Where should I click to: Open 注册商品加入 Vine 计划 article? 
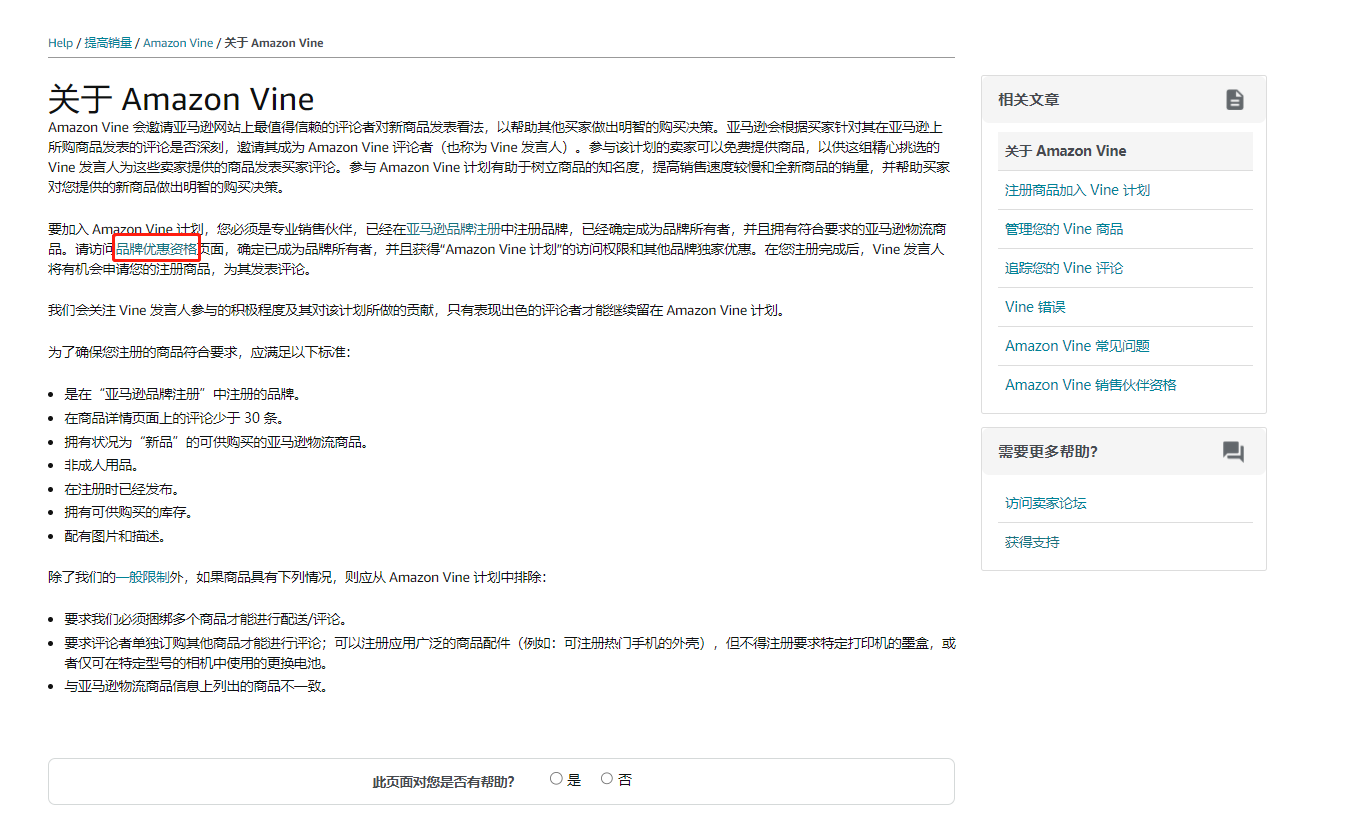[1077, 190]
